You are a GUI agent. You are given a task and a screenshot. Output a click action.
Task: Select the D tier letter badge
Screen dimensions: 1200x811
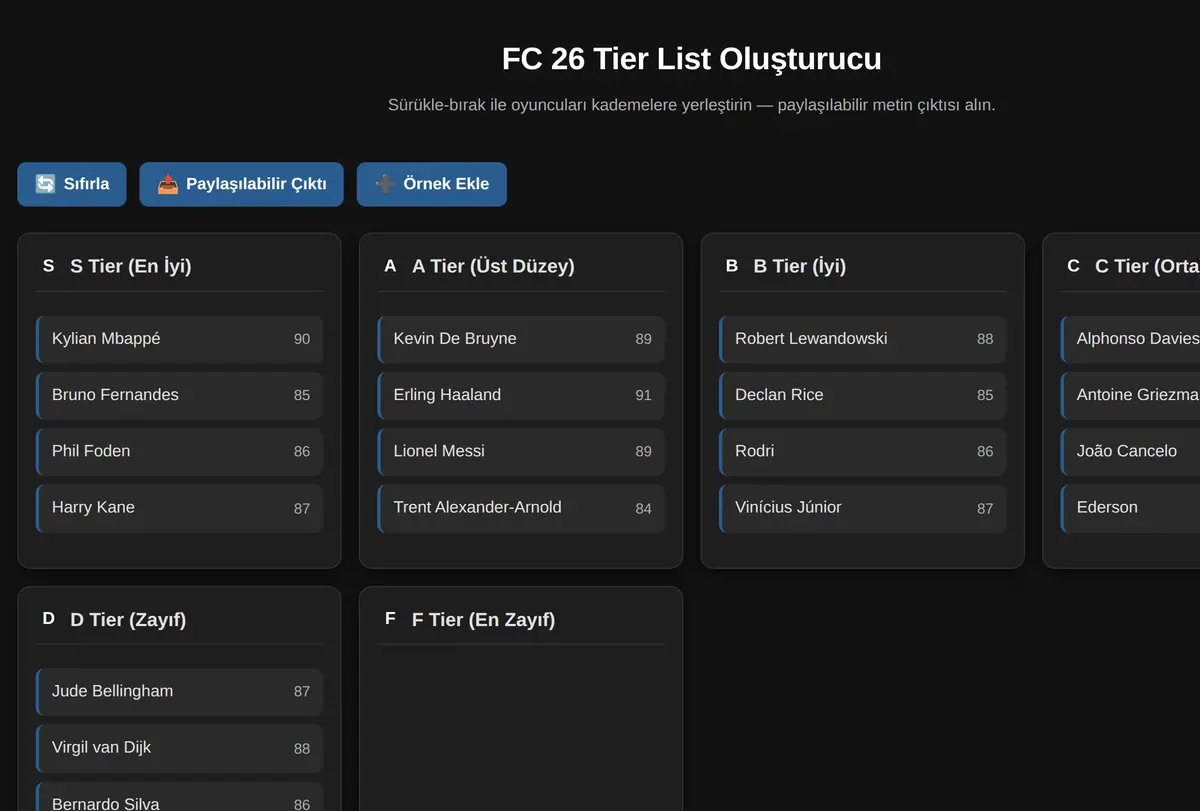pyautogui.click(x=48, y=619)
